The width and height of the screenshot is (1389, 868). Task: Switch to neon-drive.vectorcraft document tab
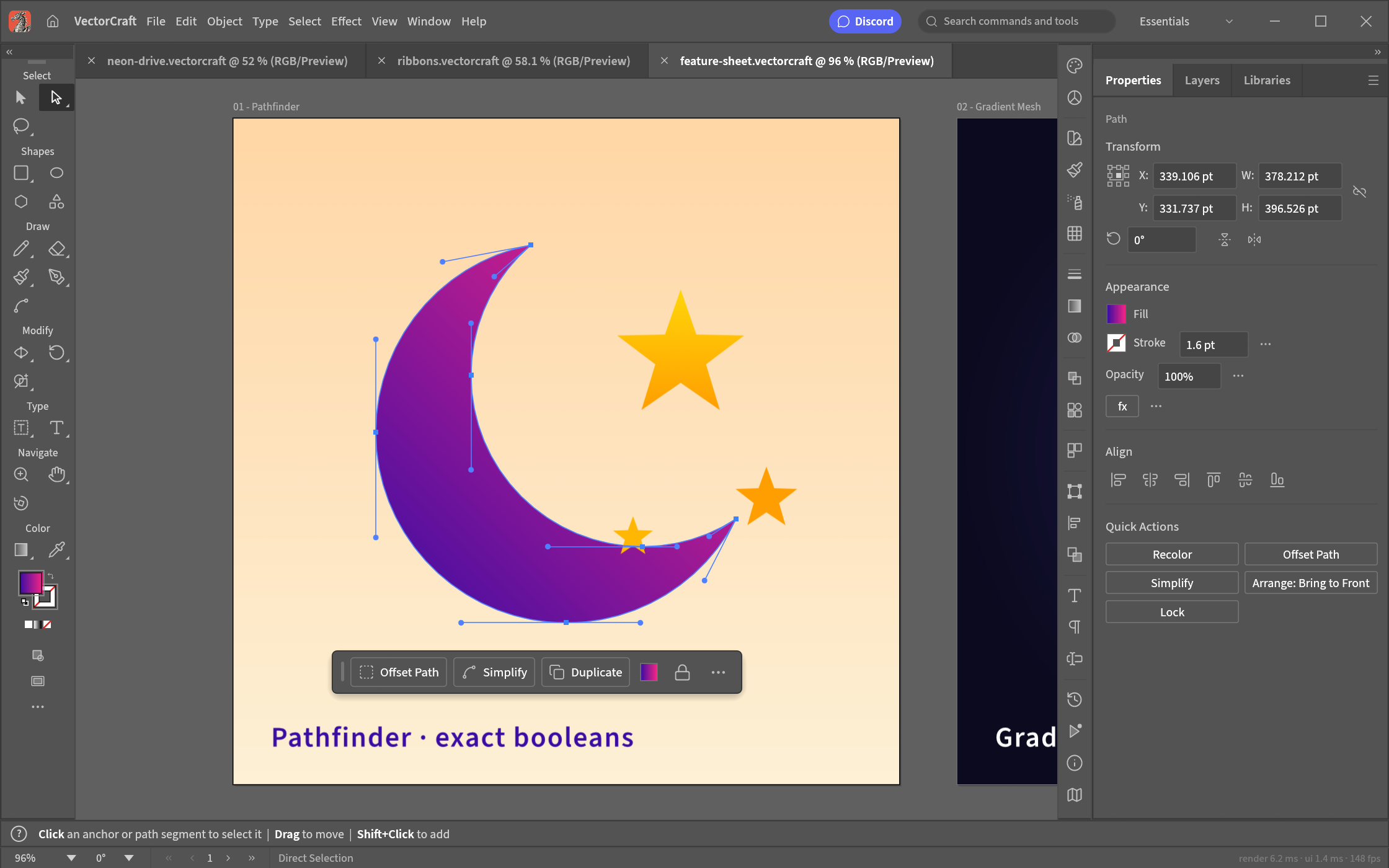coord(227,61)
